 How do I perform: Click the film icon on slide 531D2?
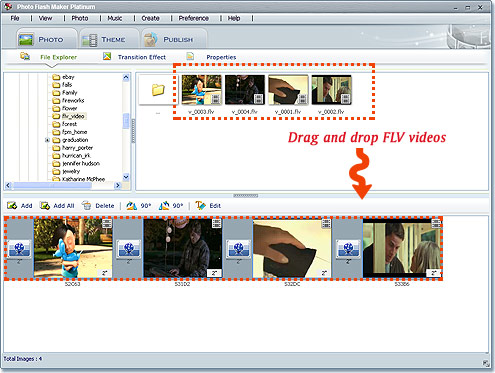pyautogui.click(x=217, y=223)
